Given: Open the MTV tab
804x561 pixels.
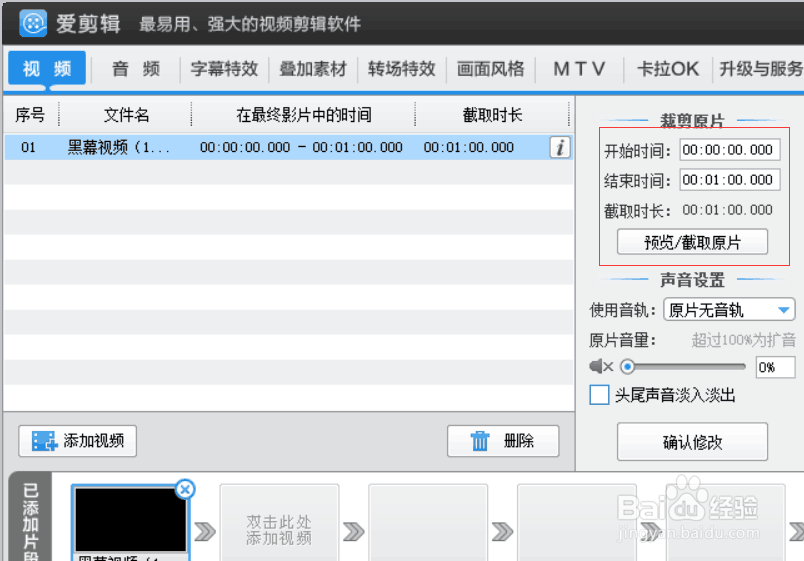Looking at the screenshot, I should coord(579,69).
